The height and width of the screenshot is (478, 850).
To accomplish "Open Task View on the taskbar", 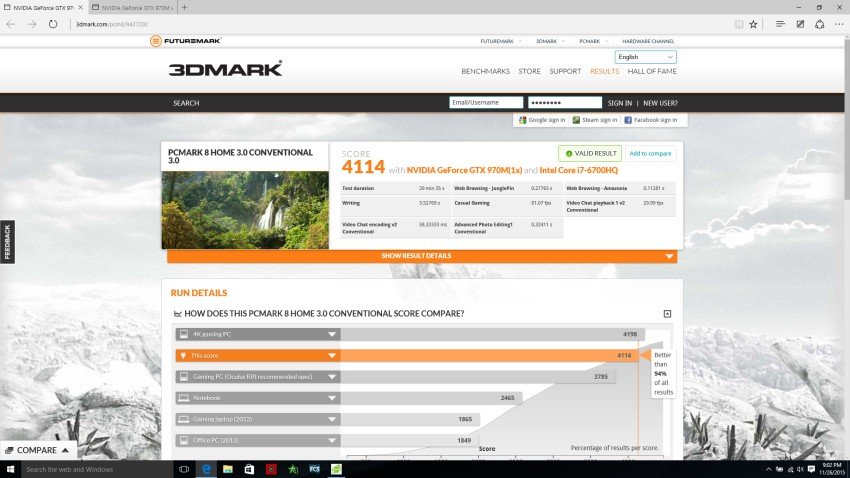I will (184, 469).
